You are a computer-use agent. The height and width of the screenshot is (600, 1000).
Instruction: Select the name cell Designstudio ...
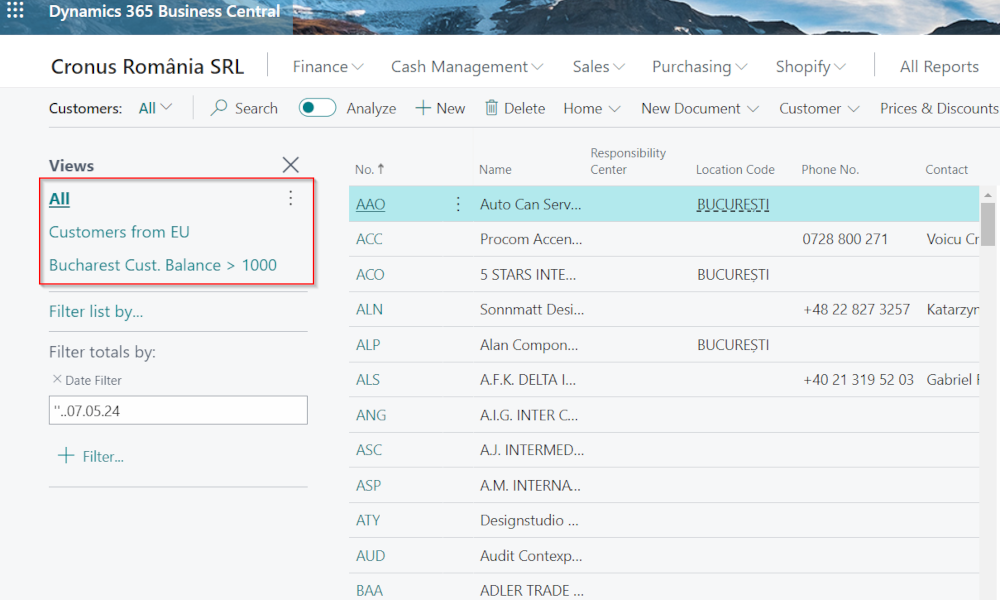[x=529, y=520]
